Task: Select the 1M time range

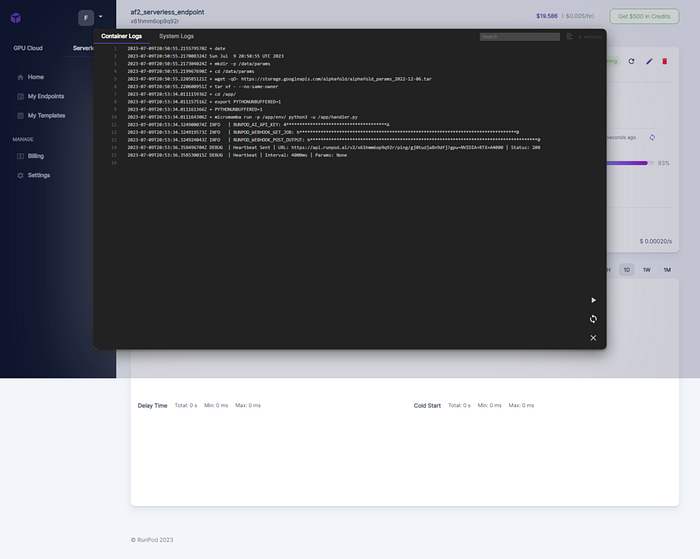Action: 667,270
